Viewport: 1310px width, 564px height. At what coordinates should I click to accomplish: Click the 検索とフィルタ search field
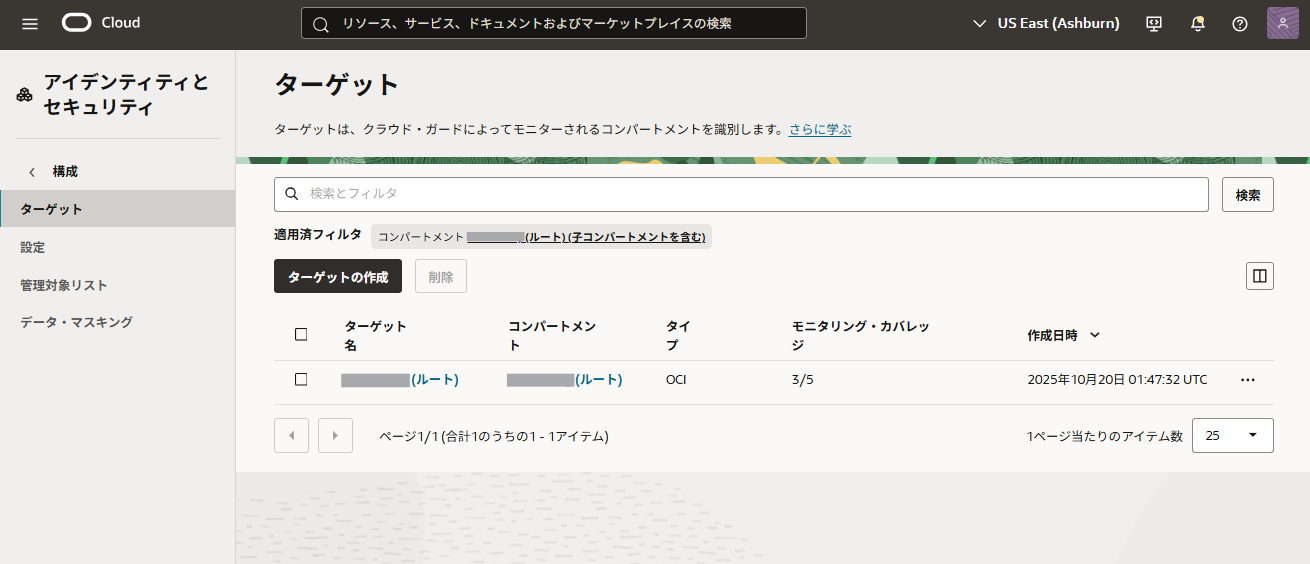pos(740,194)
